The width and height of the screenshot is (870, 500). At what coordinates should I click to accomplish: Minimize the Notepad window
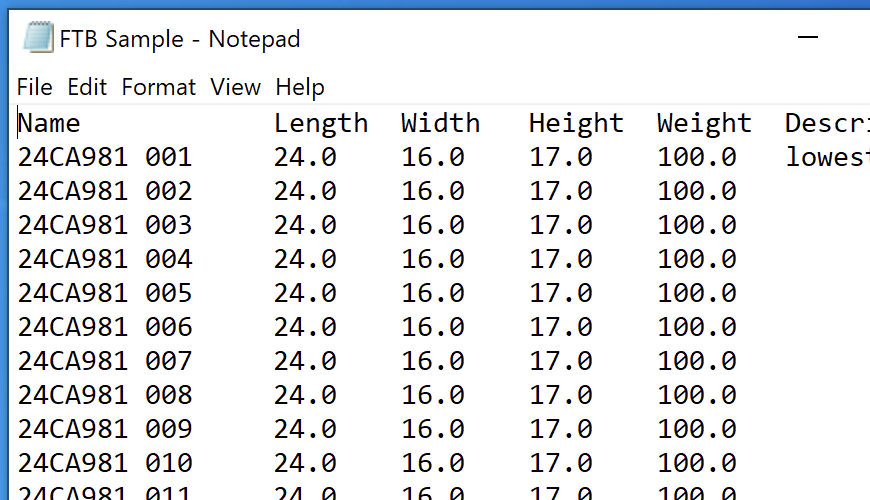click(x=808, y=38)
